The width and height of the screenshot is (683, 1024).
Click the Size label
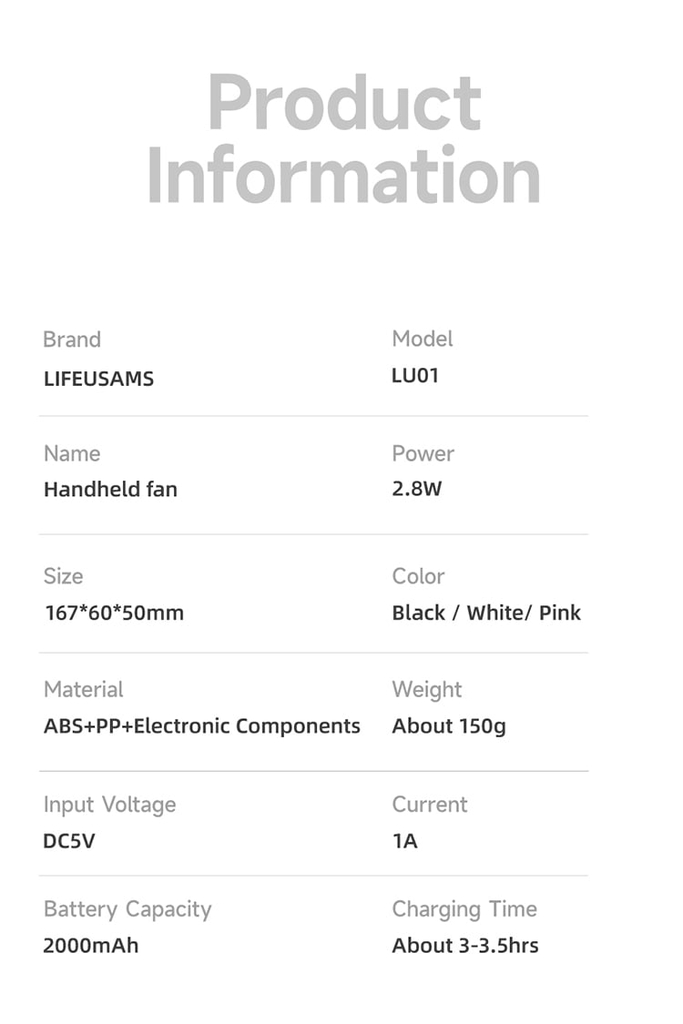[63, 576]
